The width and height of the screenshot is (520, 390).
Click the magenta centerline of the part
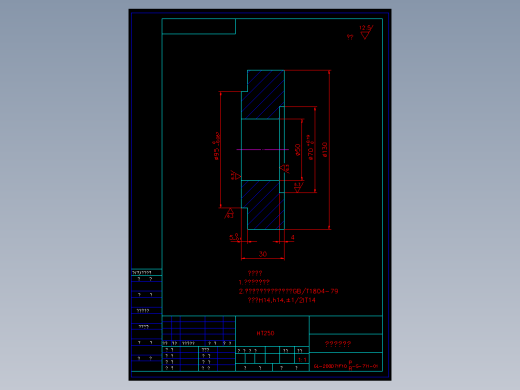[x=262, y=150]
